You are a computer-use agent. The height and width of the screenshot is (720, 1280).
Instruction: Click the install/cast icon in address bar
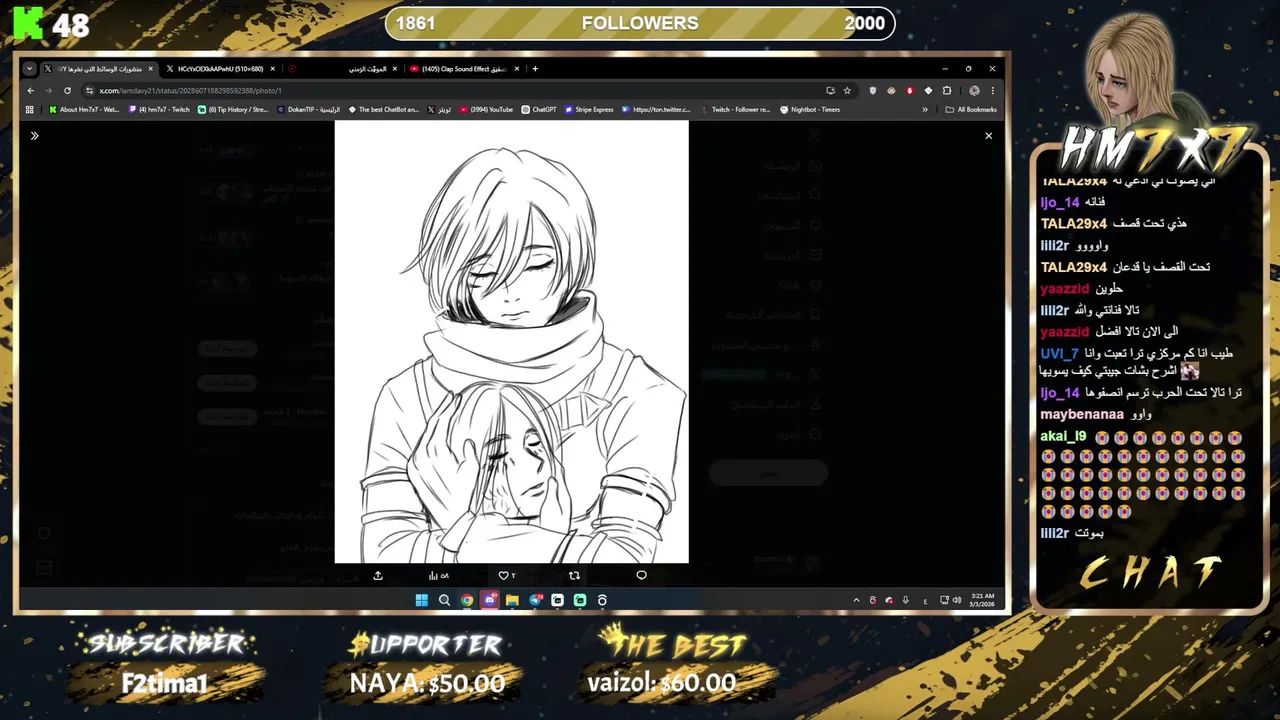830,90
